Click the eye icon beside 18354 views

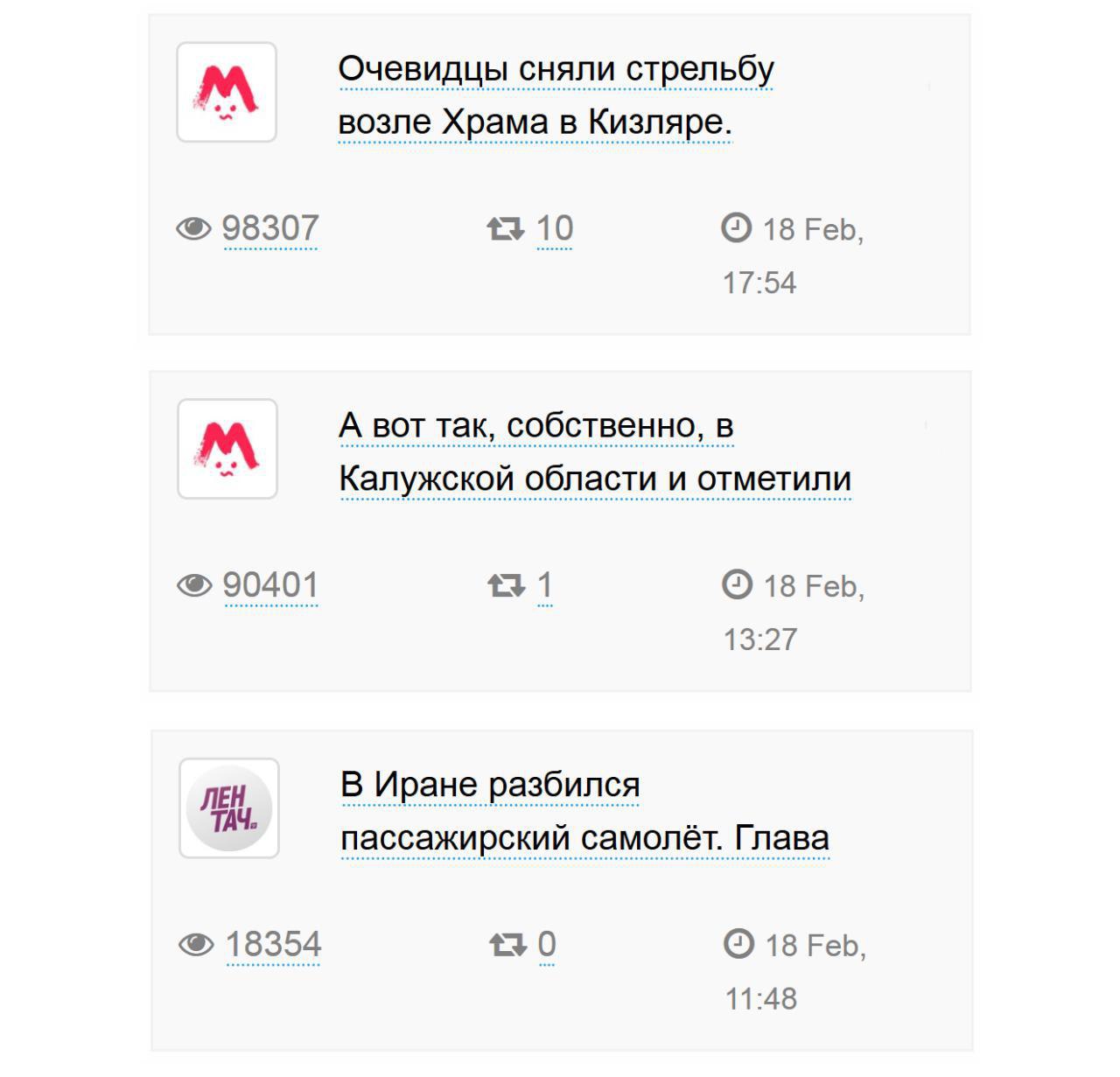pyautogui.click(x=196, y=944)
